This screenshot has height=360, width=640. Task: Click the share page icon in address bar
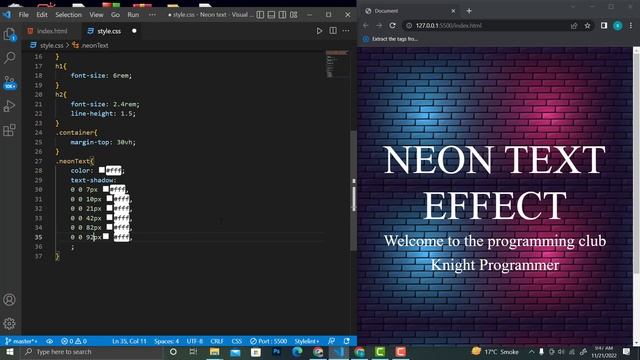(x=574, y=25)
